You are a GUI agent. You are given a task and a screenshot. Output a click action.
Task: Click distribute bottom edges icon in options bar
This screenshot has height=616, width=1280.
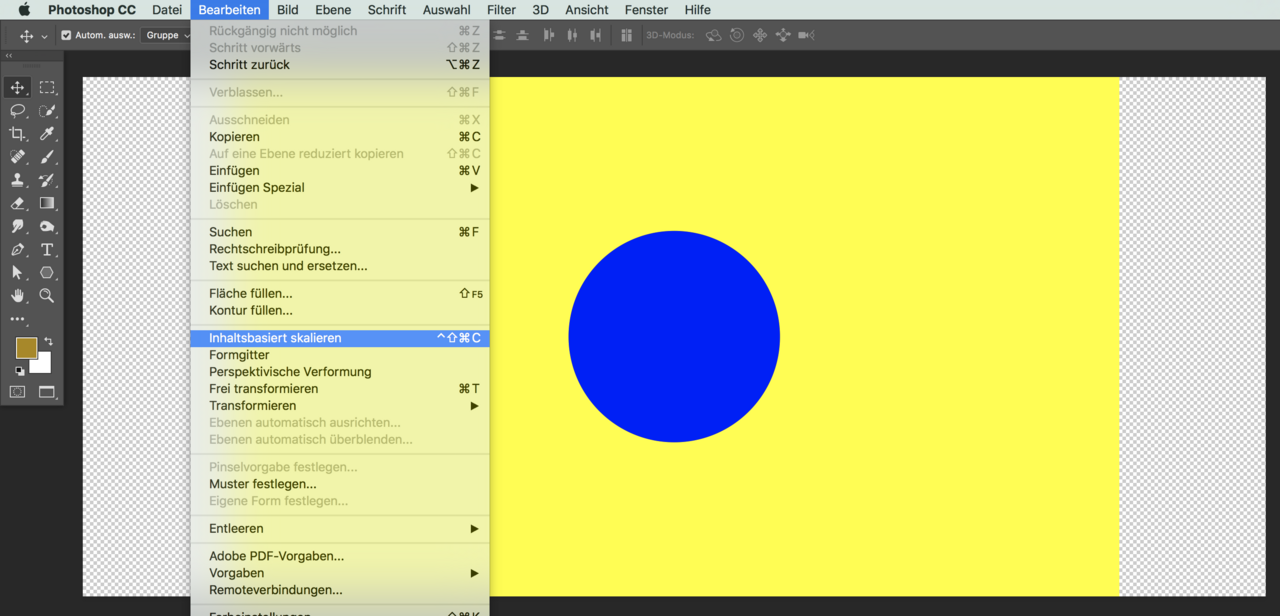coord(522,35)
